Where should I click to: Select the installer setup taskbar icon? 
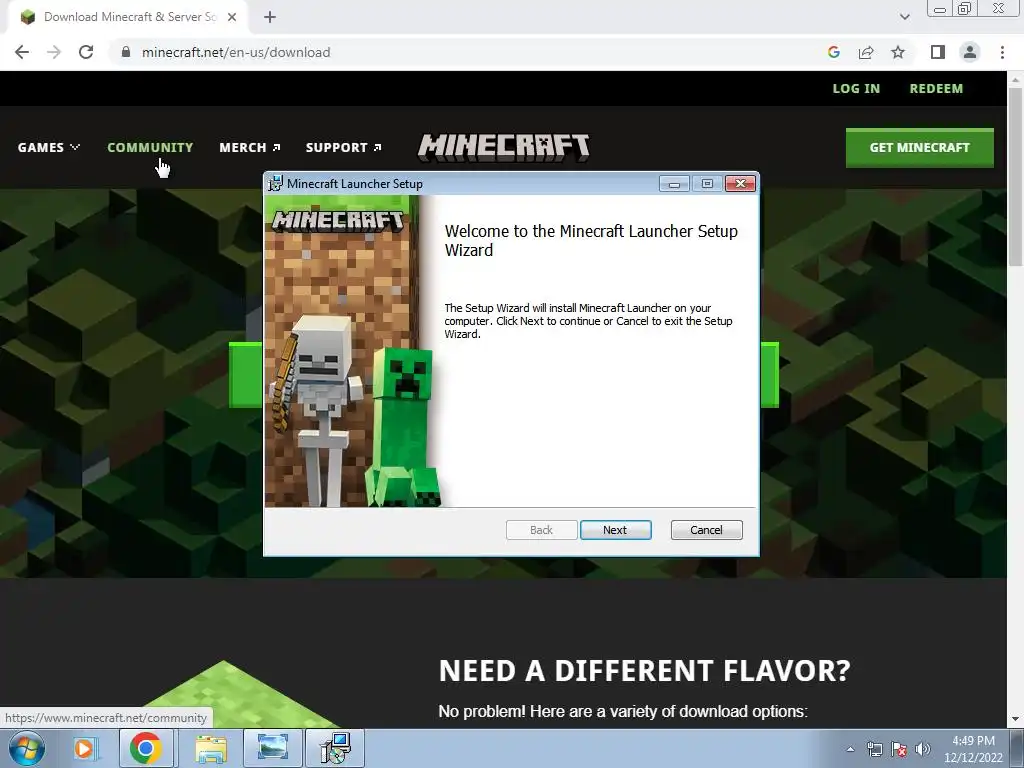pos(335,748)
